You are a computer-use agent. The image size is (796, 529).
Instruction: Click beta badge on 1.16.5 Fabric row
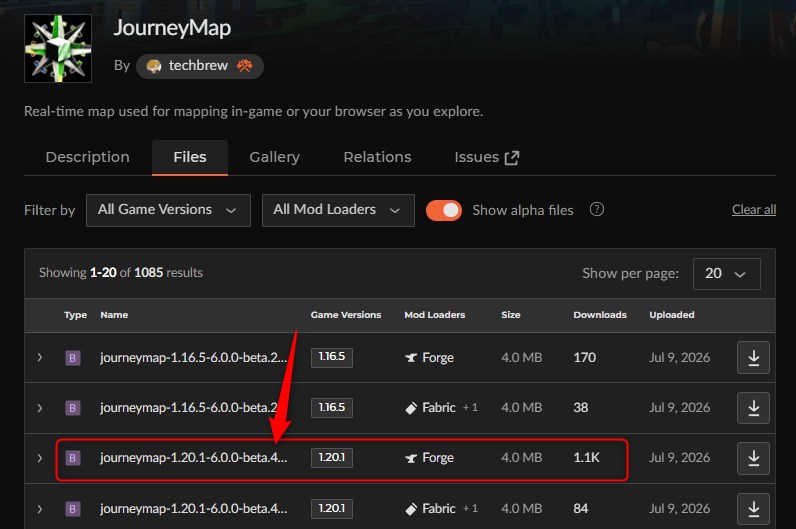coord(73,408)
